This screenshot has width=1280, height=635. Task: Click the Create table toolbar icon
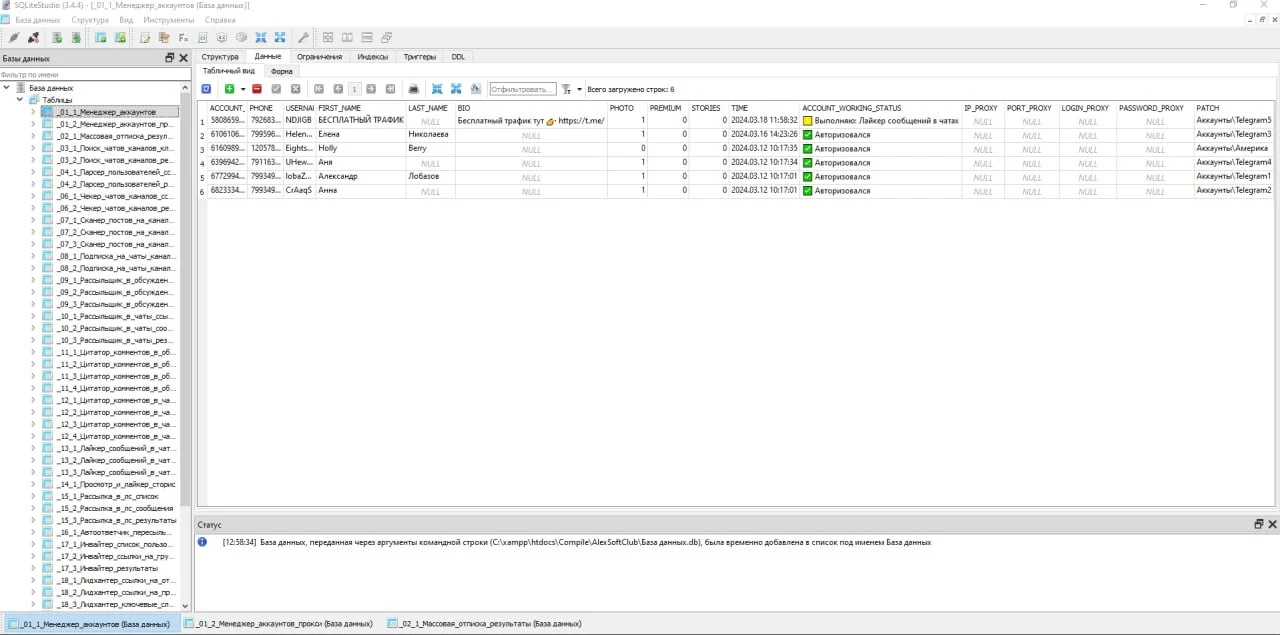pos(101,38)
